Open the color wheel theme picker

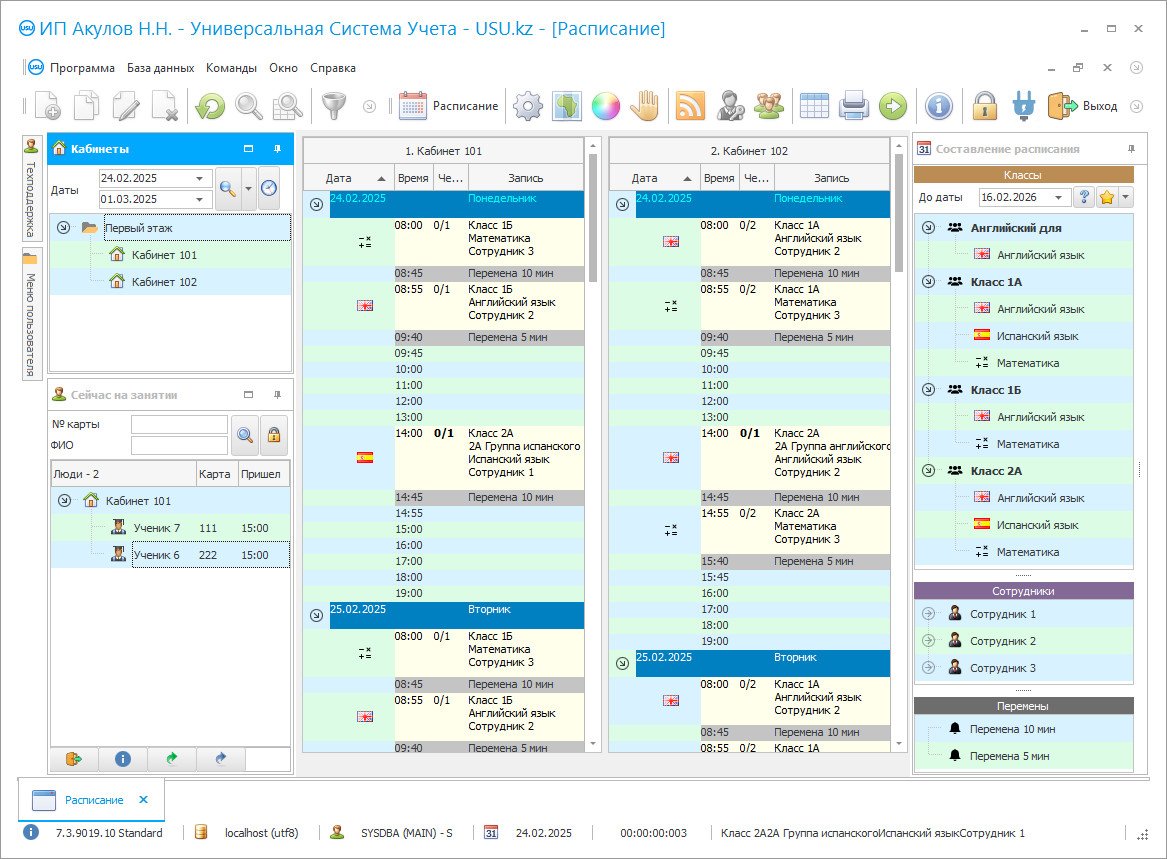coord(606,106)
